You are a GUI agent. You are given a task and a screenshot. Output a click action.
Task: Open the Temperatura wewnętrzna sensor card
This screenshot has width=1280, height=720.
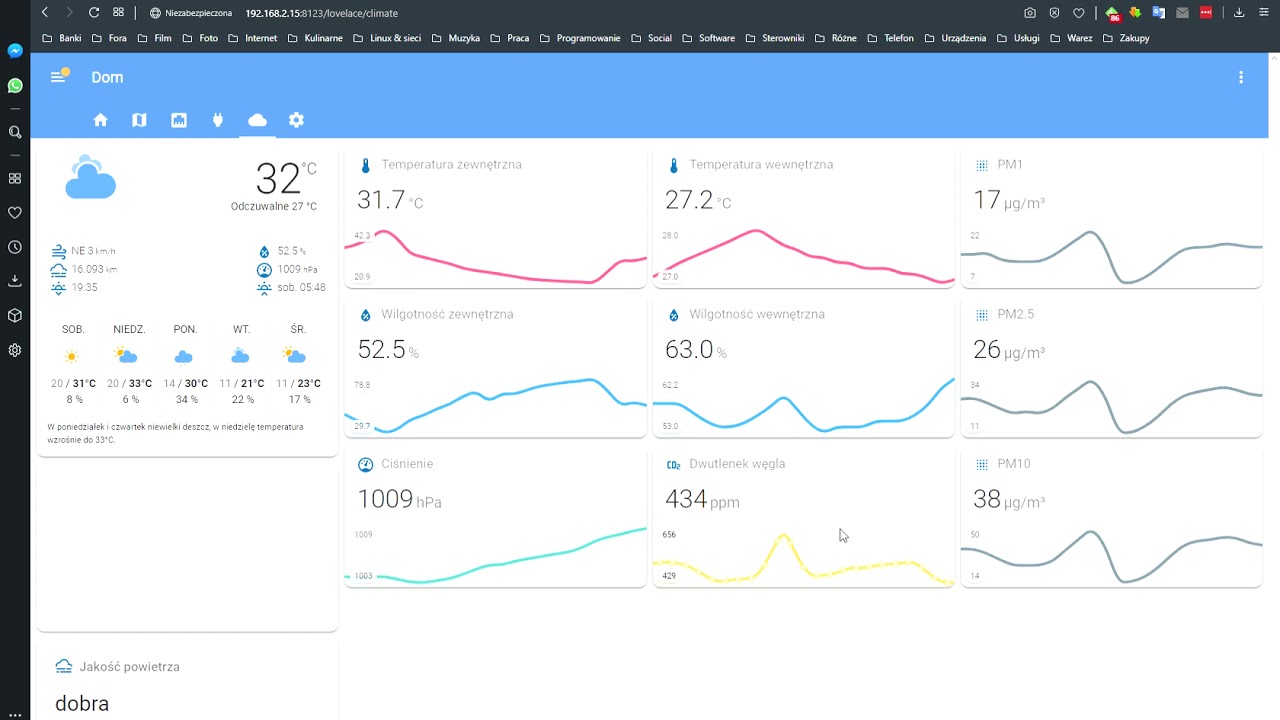coord(804,220)
